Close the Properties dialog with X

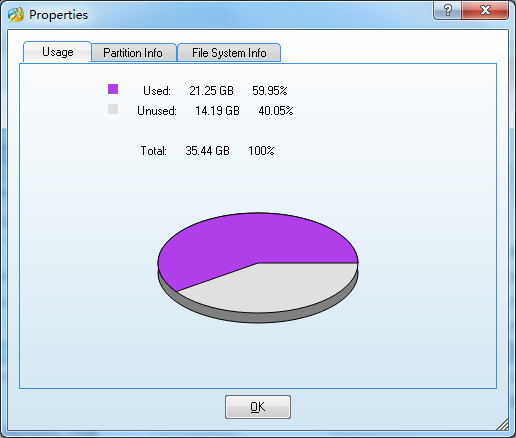point(485,10)
